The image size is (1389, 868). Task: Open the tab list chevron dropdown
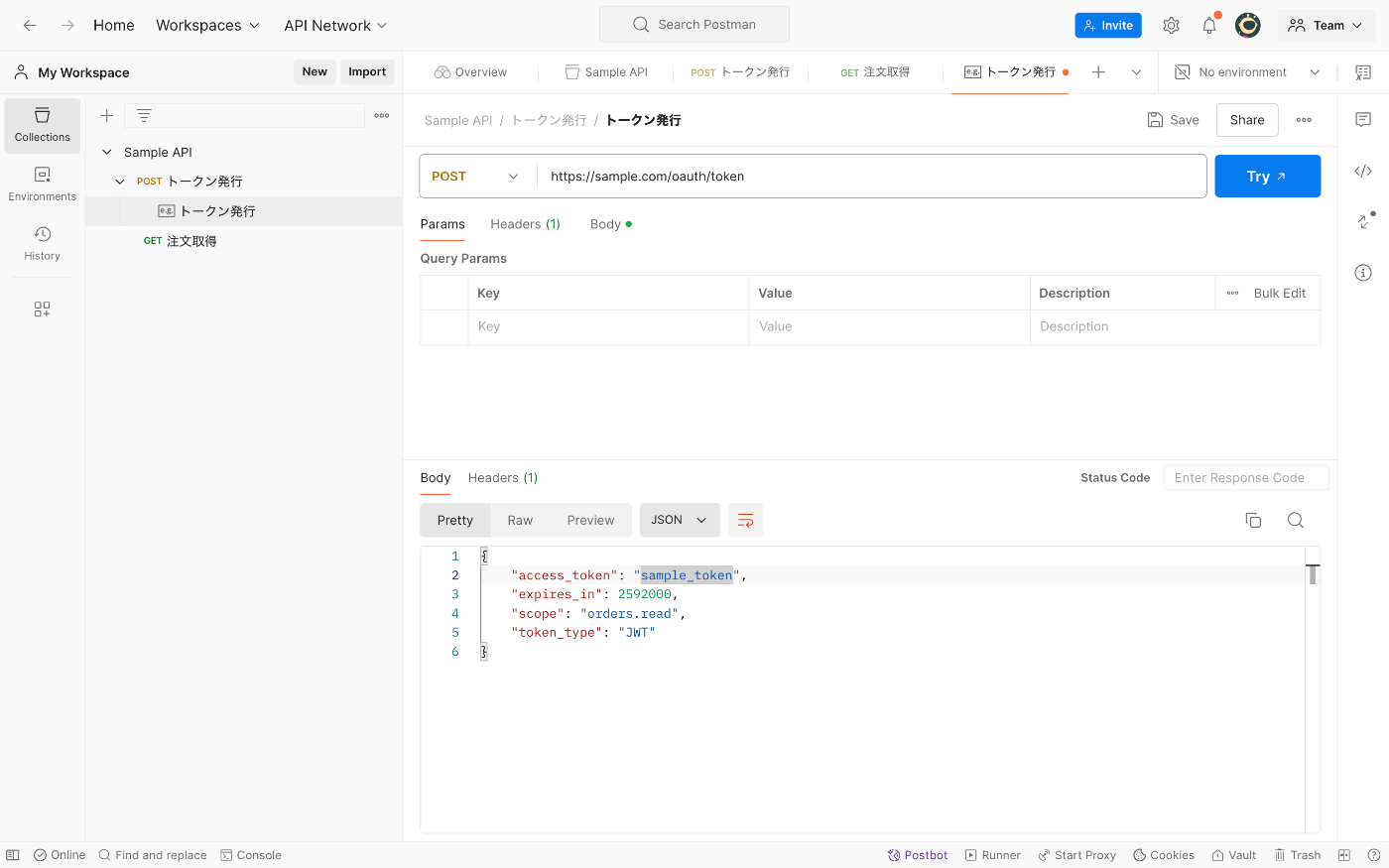(1136, 71)
